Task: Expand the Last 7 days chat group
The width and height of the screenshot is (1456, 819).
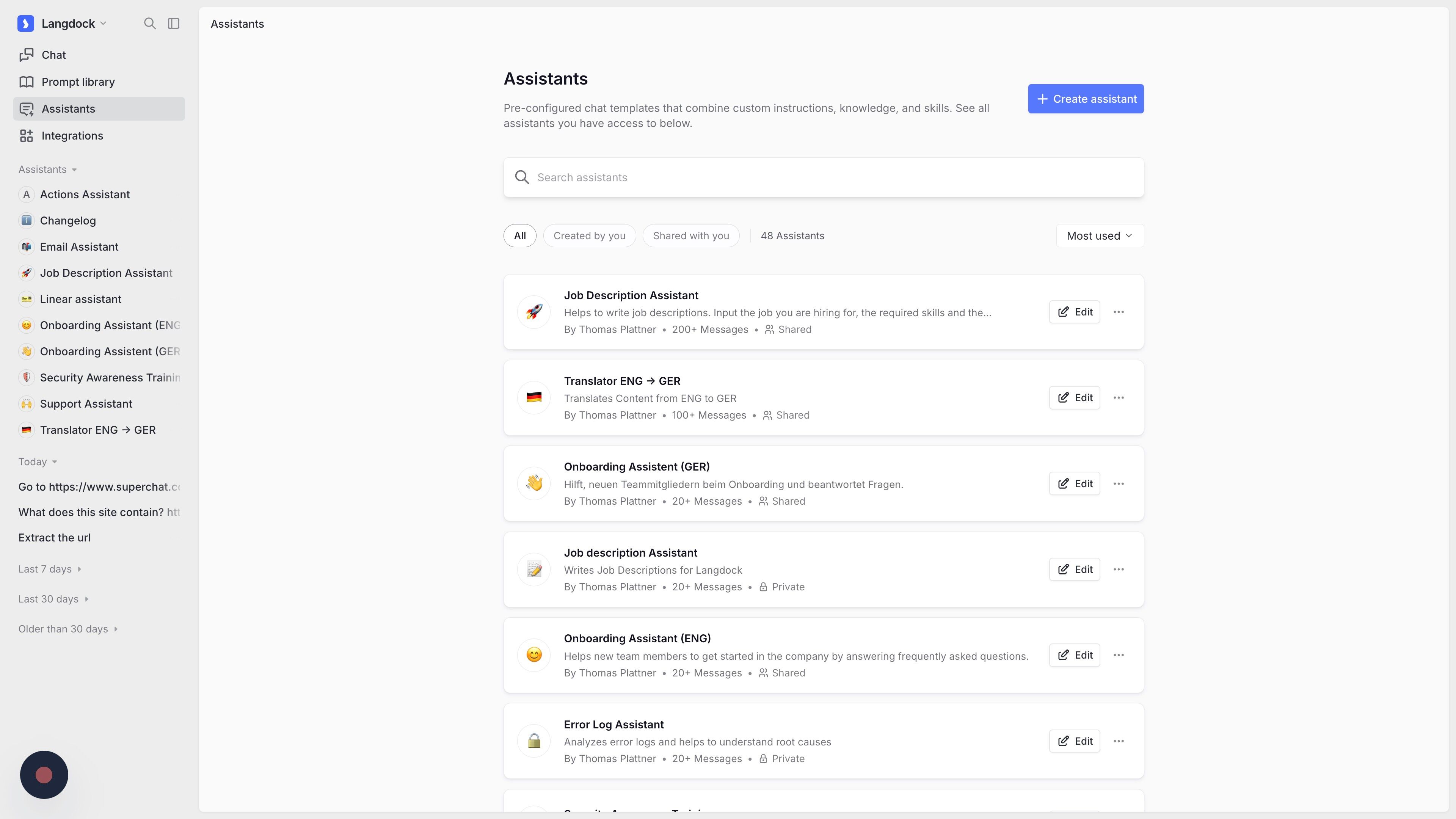Action: [50, 569]
